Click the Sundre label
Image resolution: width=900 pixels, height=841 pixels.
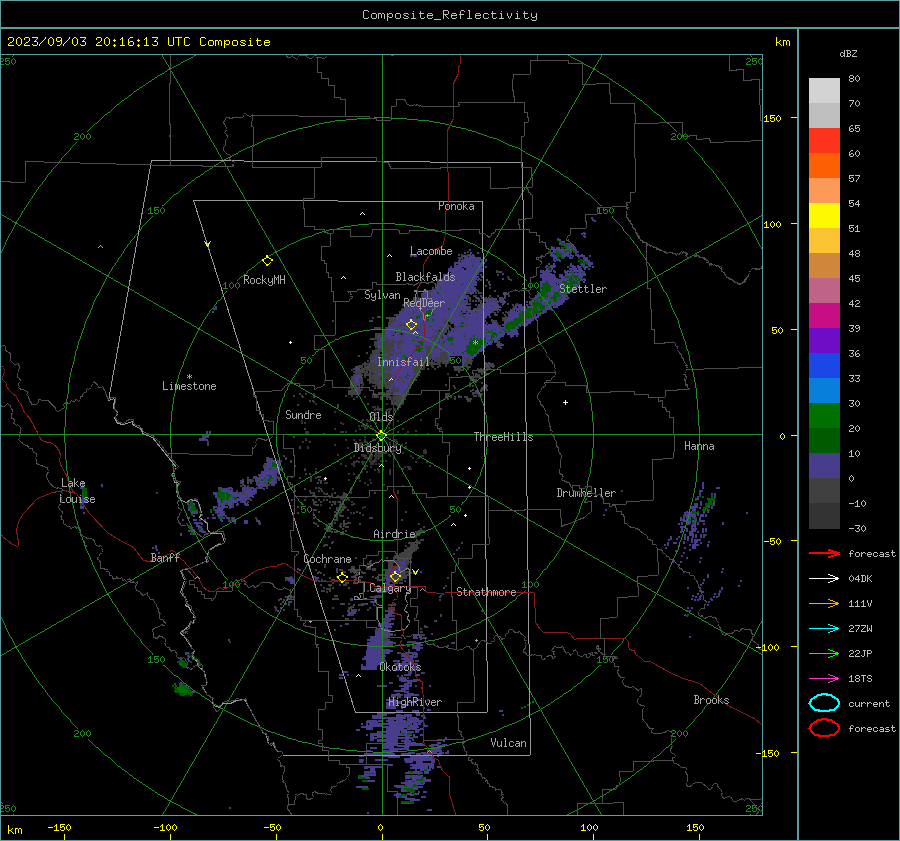(x=303, y=415)
